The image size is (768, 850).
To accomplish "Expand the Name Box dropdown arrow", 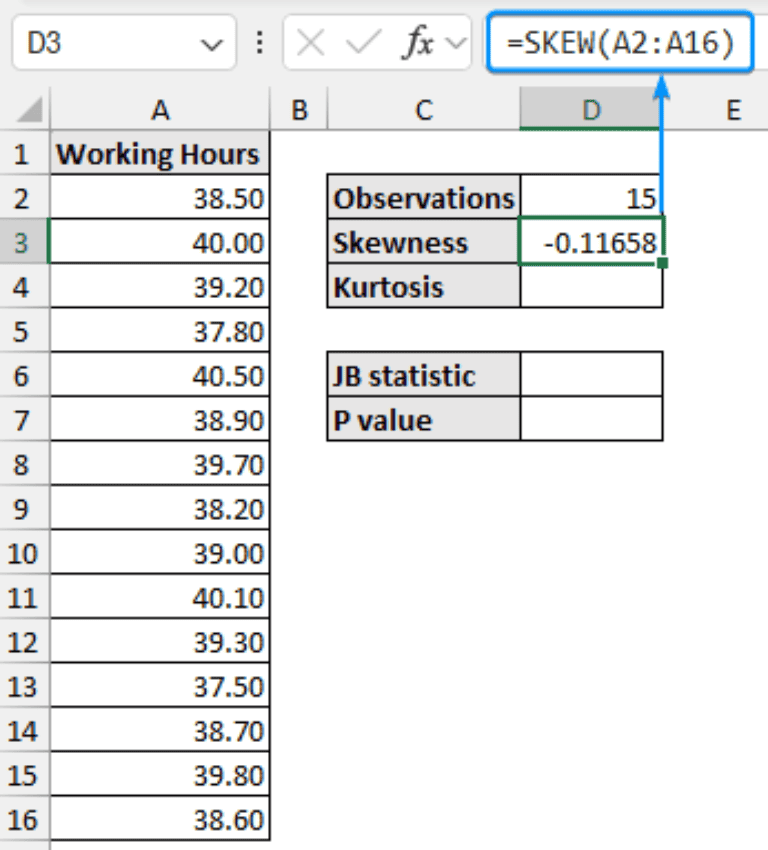I will 211,44.
